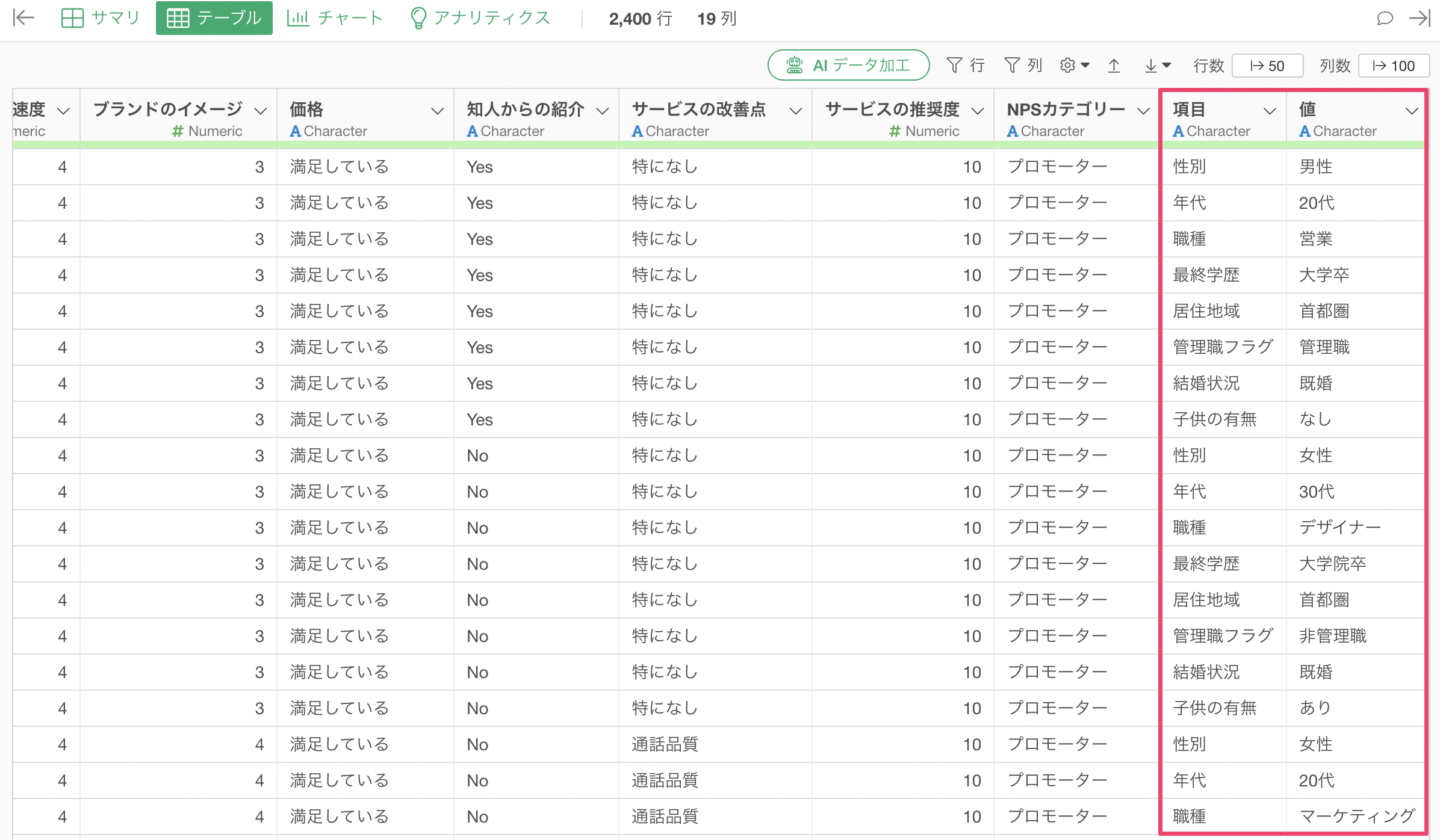
Task: Click the upload arrow icon
Action: click(x=1114, y=65)
